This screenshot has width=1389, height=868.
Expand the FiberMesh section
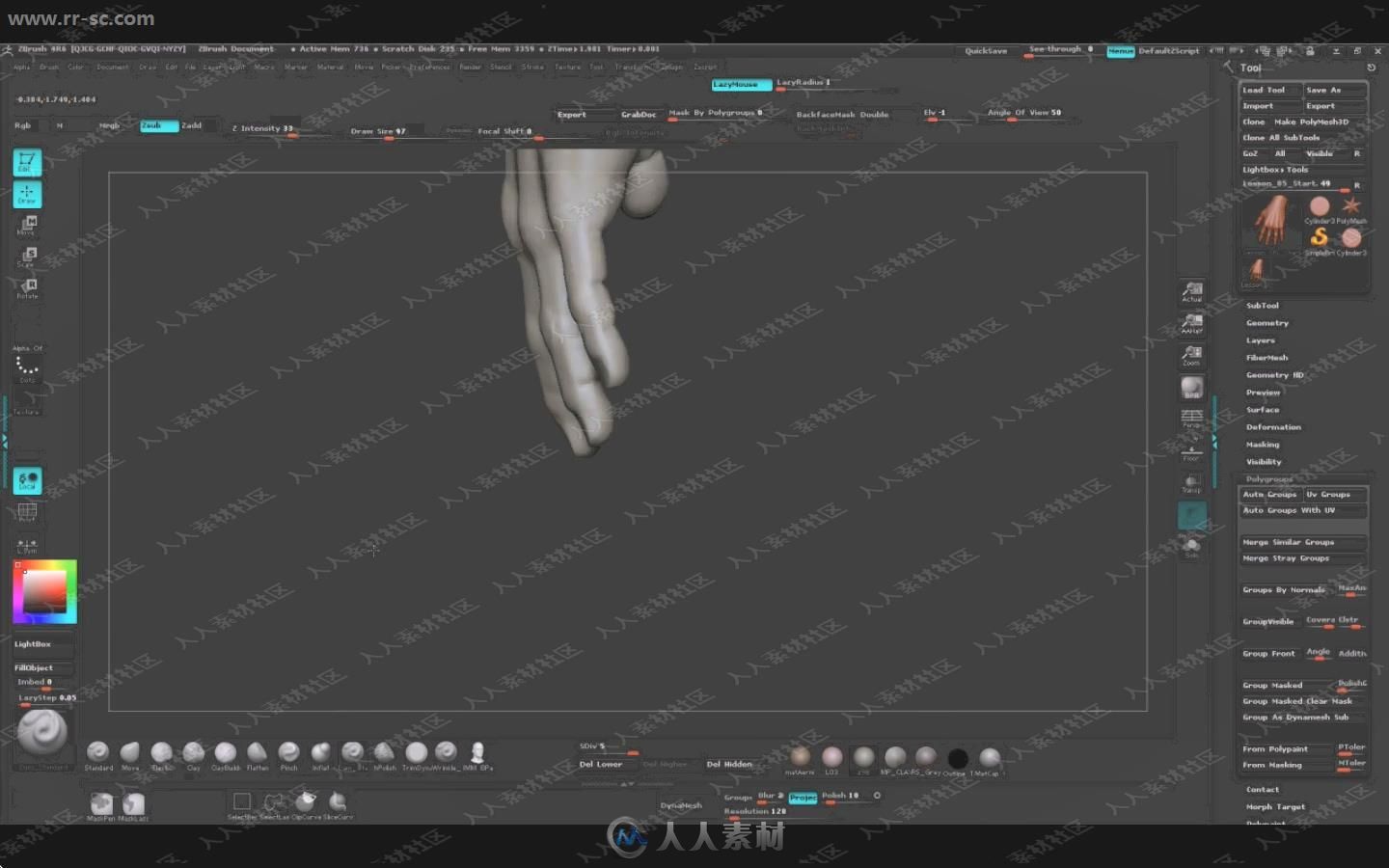tap(1266, 358)
